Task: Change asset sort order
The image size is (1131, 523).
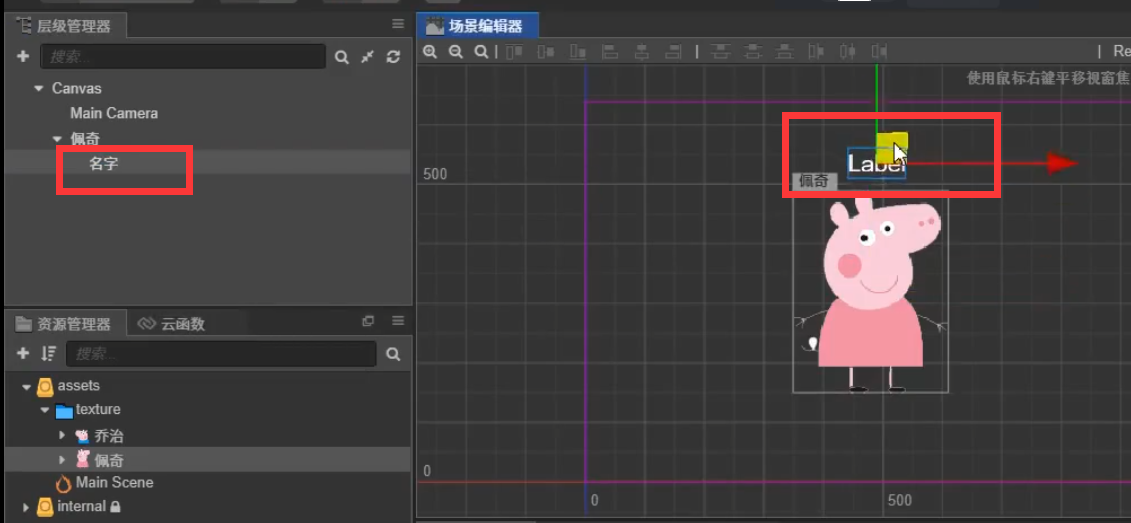Action: (x=48, y=353)
